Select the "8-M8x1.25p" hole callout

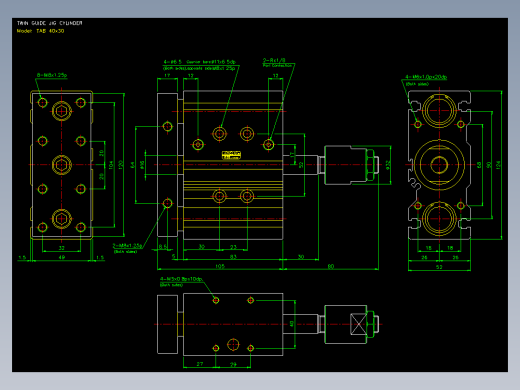[x=52, y=75]
